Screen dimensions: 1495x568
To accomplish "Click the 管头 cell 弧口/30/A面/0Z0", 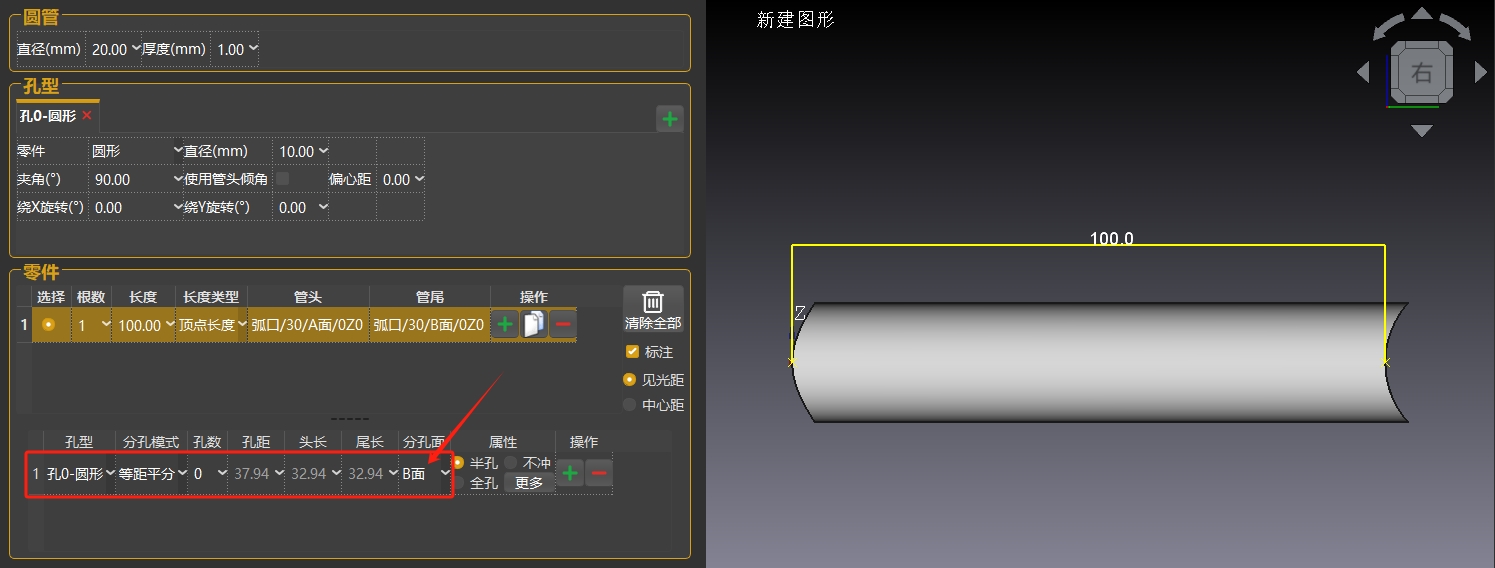I will [x=309, y=325].
